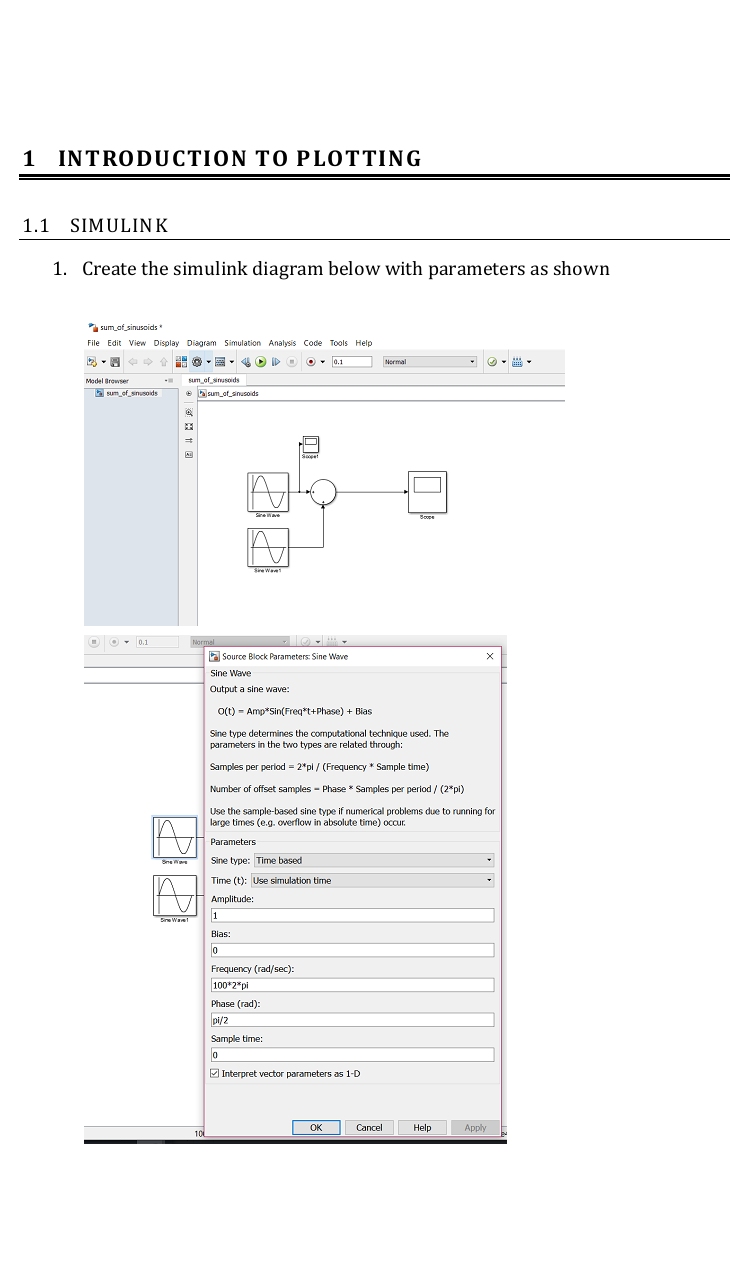
Task: Click the Step Forward simulation icon
Action: 276,361
